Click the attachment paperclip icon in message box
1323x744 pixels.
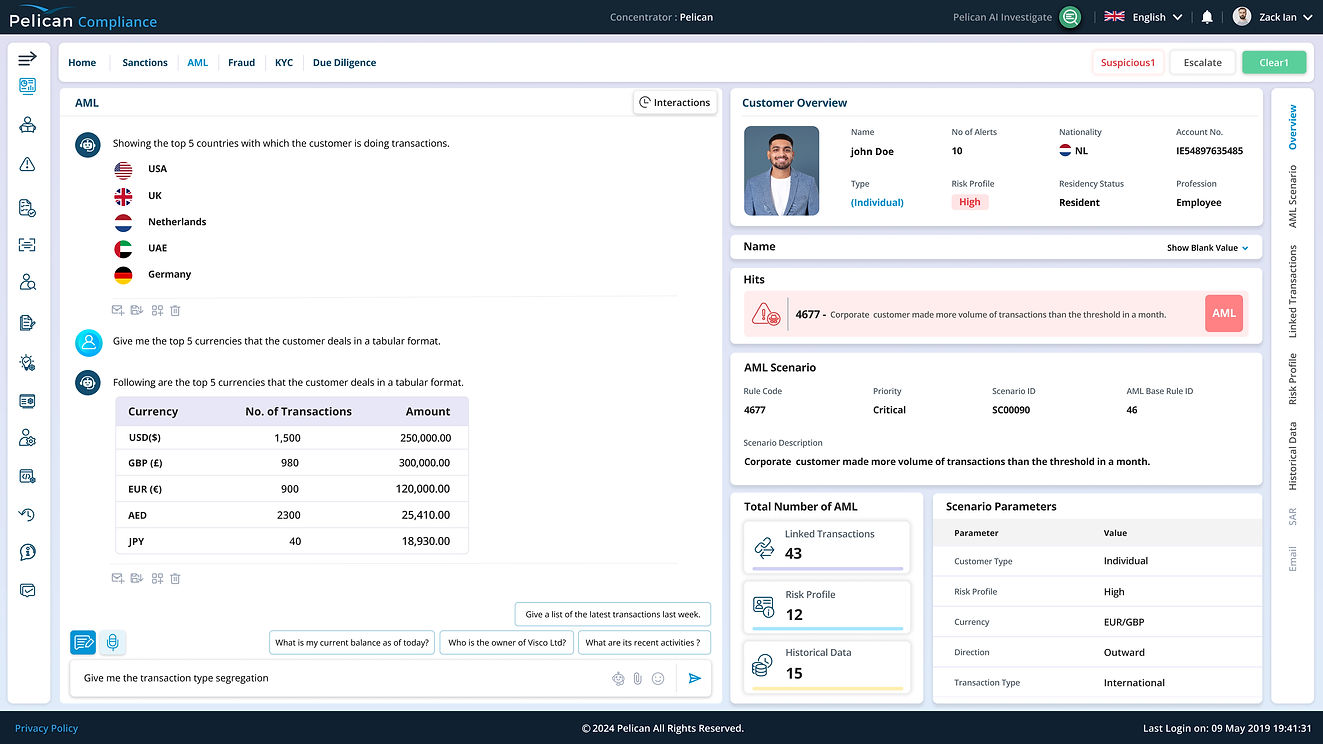point(638,678)
